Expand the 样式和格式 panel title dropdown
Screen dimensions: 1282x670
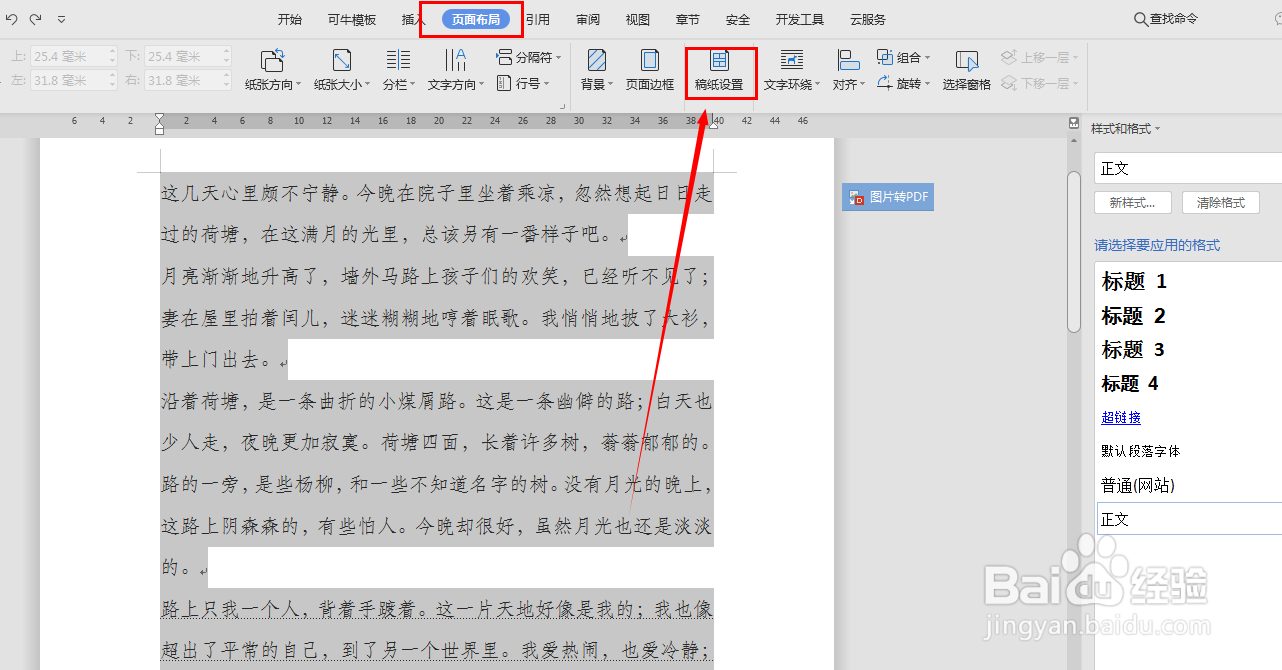click(1157, 129)
